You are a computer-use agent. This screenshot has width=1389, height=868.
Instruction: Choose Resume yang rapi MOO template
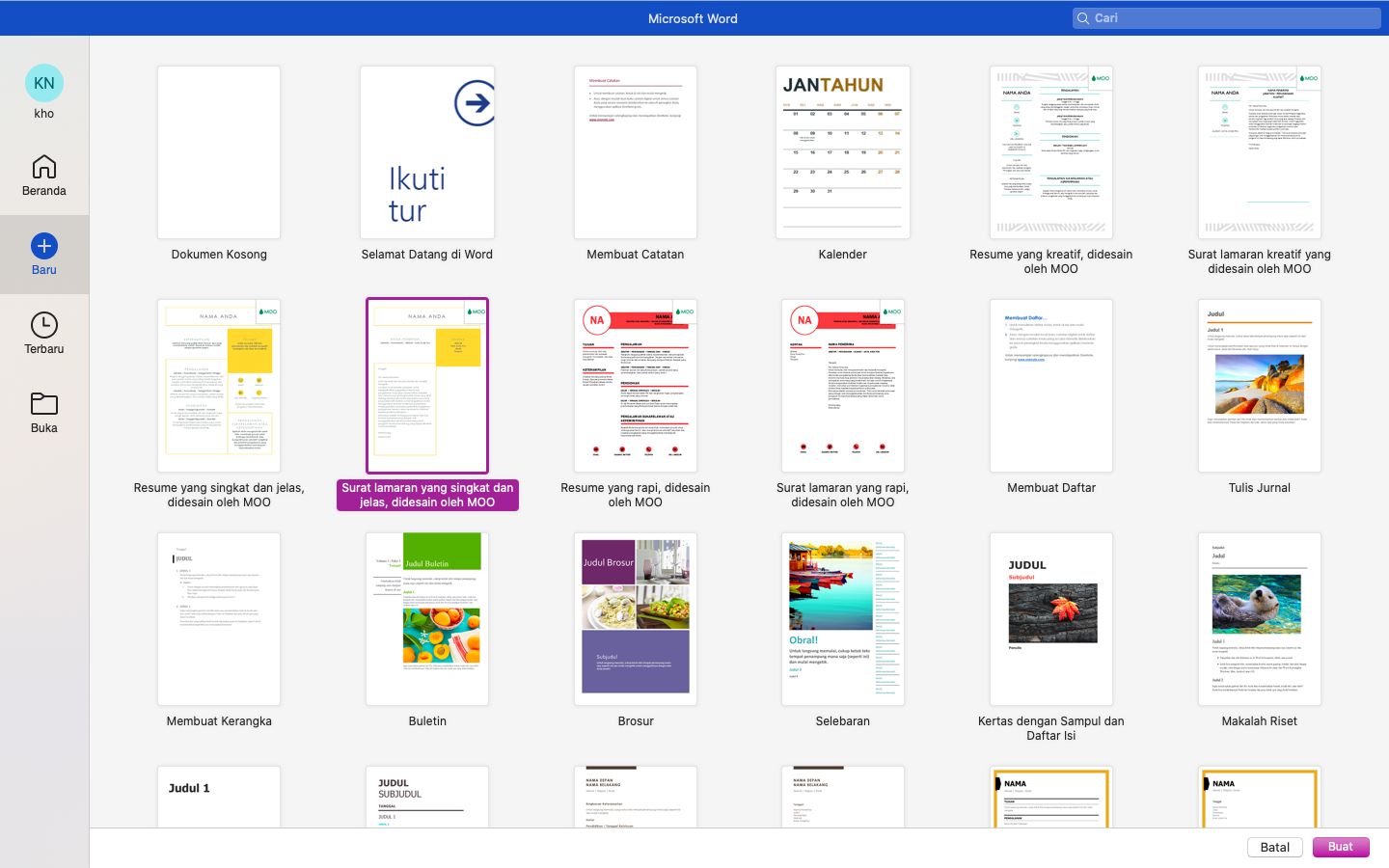(x=636, y=386)
